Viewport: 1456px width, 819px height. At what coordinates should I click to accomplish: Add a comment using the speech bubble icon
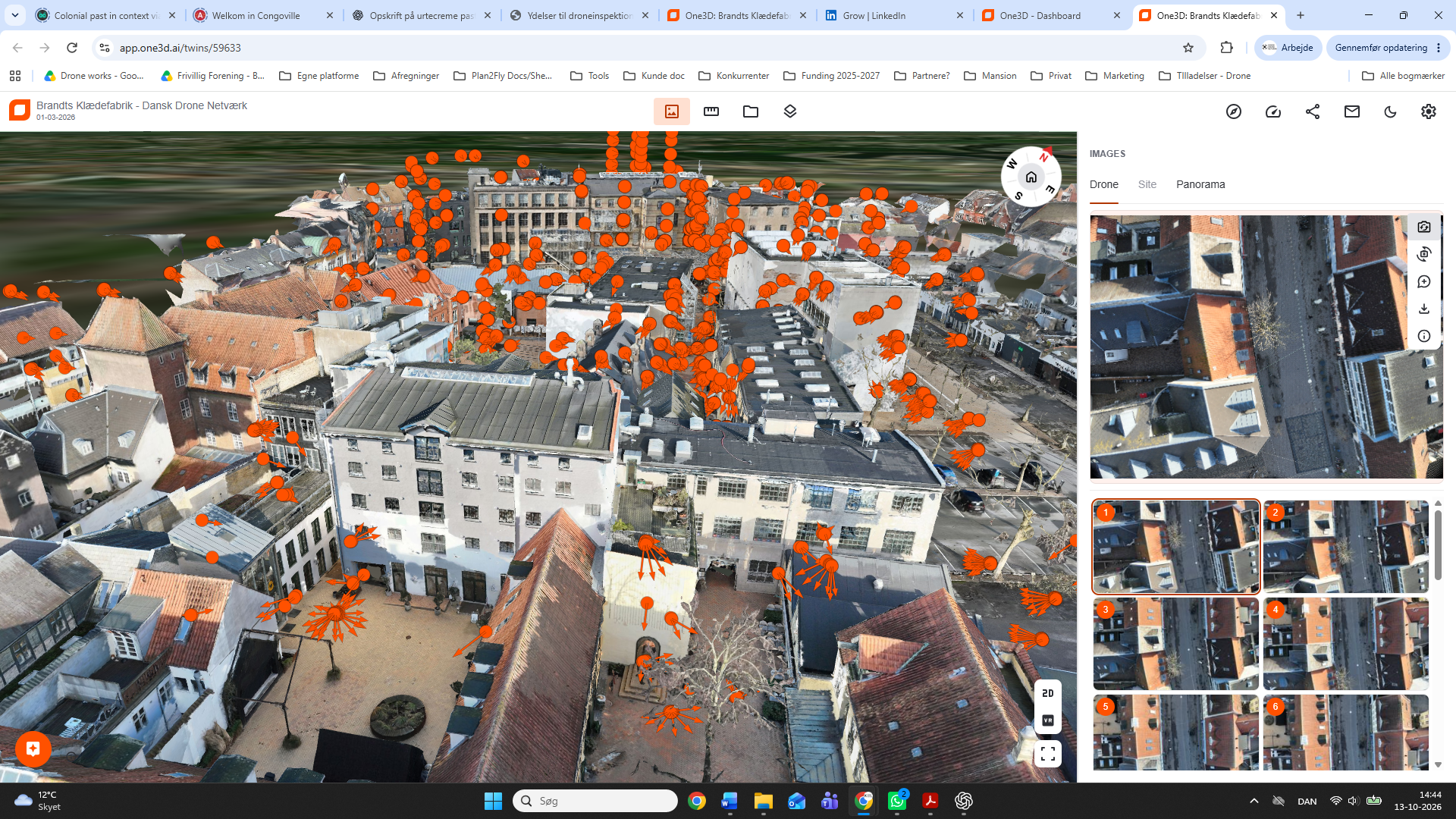tap(1424, 281)
